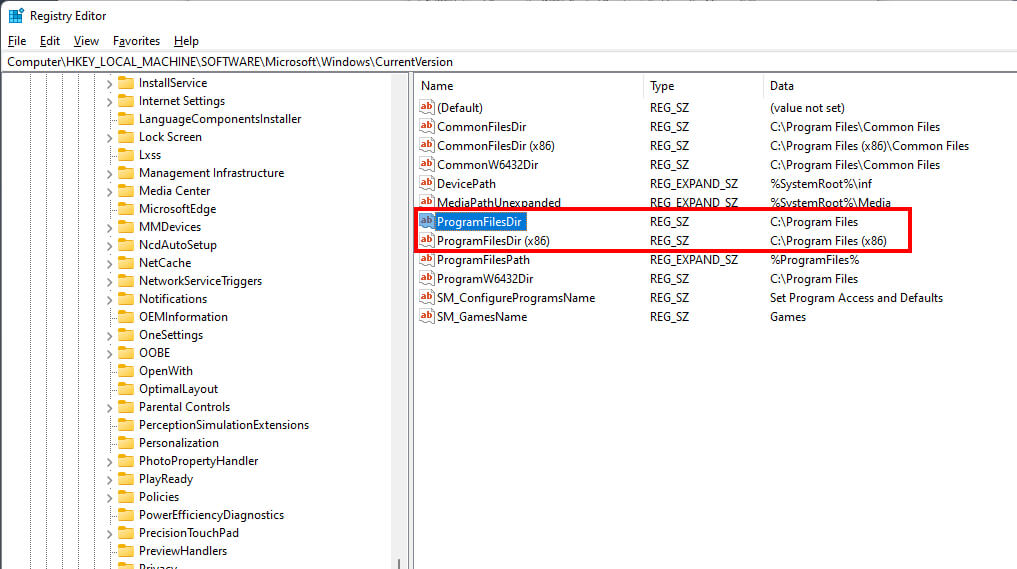Select the PhotoPropertyHandler key
This screenshot has width=1017, height=569.
click(198, 461)
